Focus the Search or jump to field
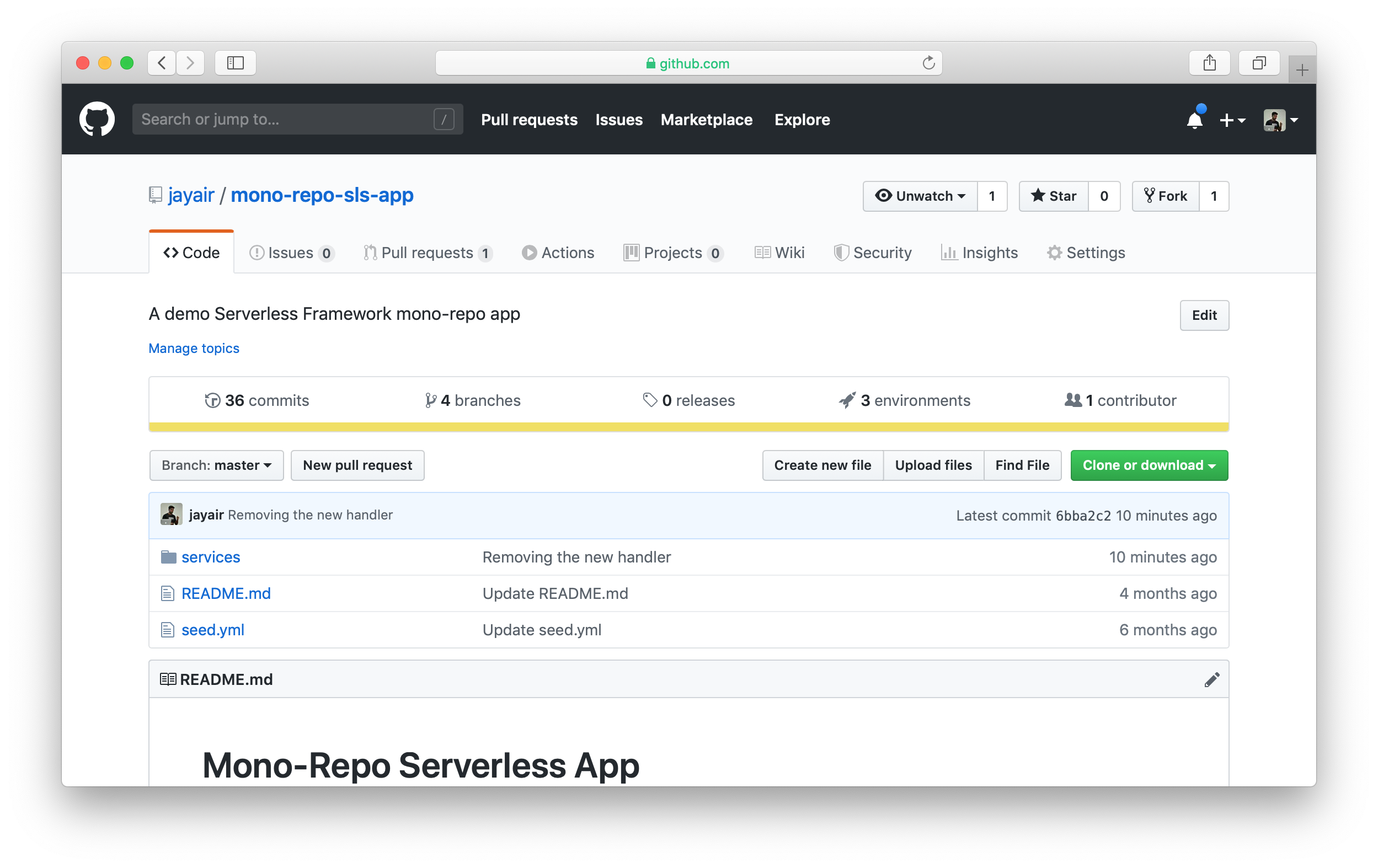This screenshot has height=868, width=1378. pyautogui.click(x=286, y=119)
